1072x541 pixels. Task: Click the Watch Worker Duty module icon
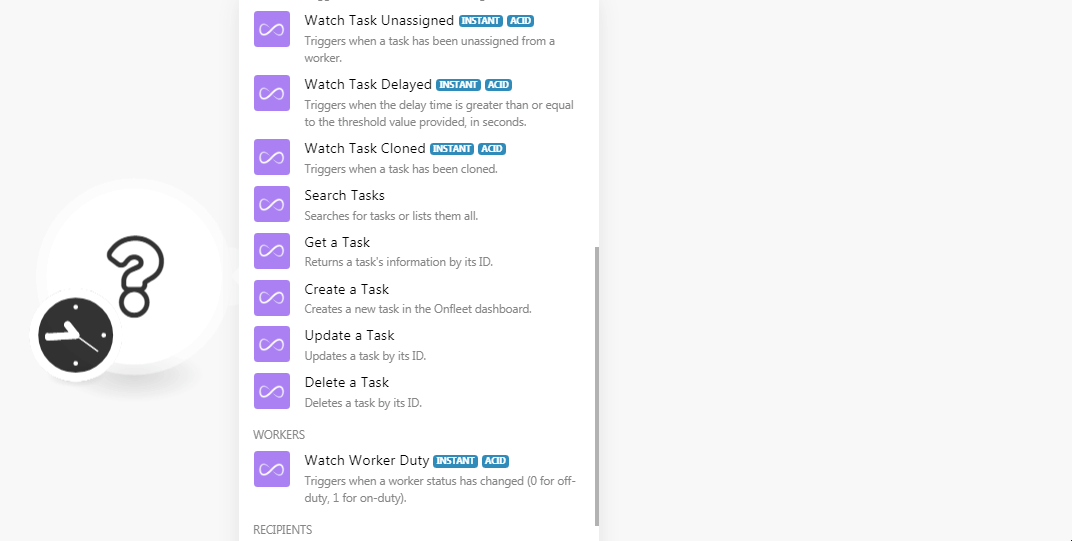[x=272, y=469]
